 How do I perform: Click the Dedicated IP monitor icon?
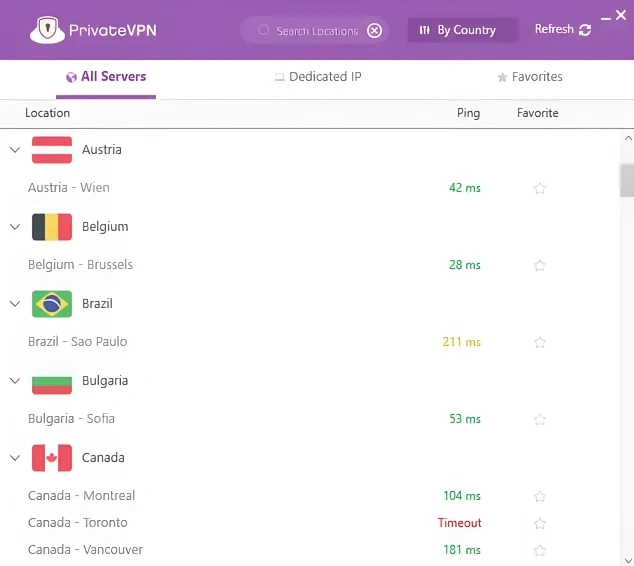[x=279, y=77]
